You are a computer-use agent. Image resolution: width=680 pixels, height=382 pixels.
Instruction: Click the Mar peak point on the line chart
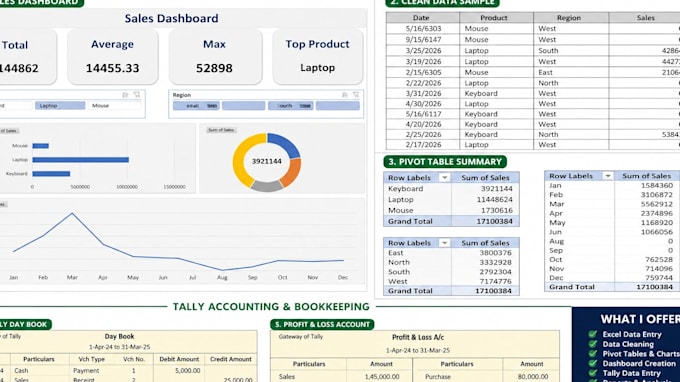coord(72,213)
